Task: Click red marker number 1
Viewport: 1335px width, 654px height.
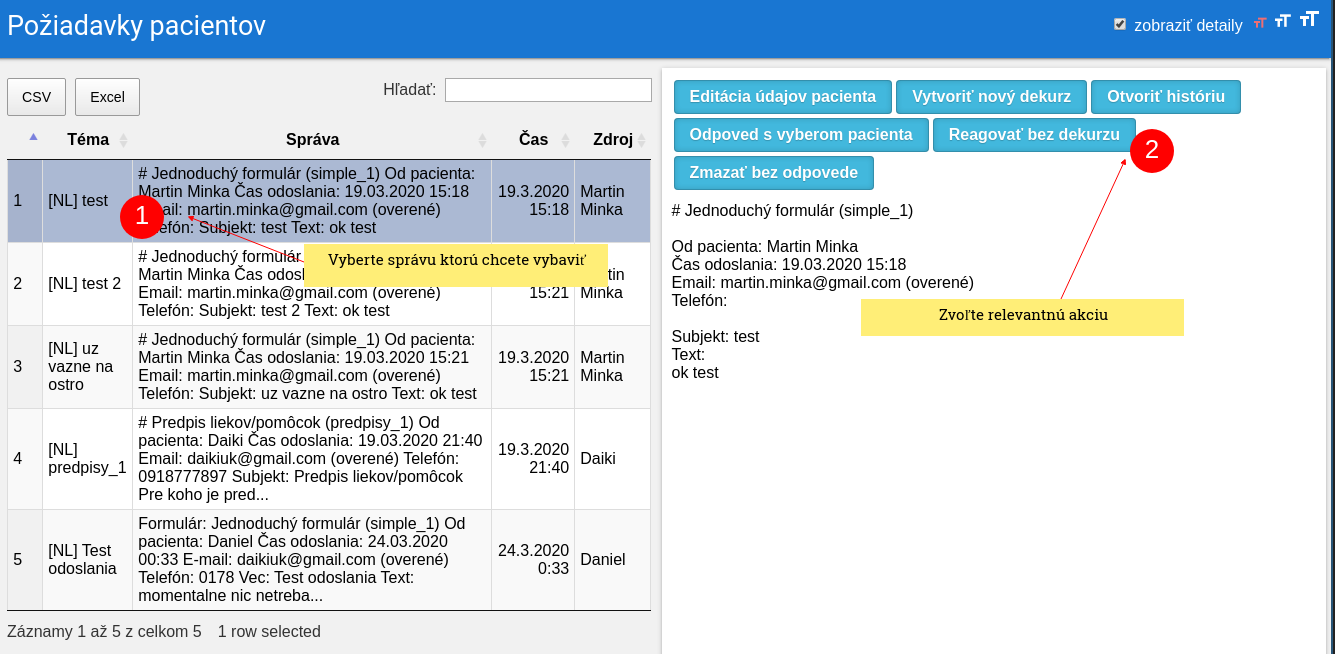Action: 141,216
